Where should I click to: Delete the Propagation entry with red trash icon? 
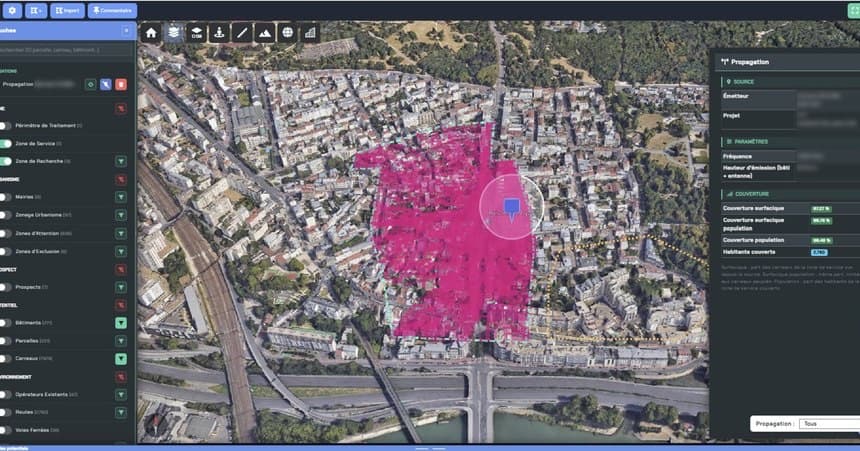(x=121, y=84)
